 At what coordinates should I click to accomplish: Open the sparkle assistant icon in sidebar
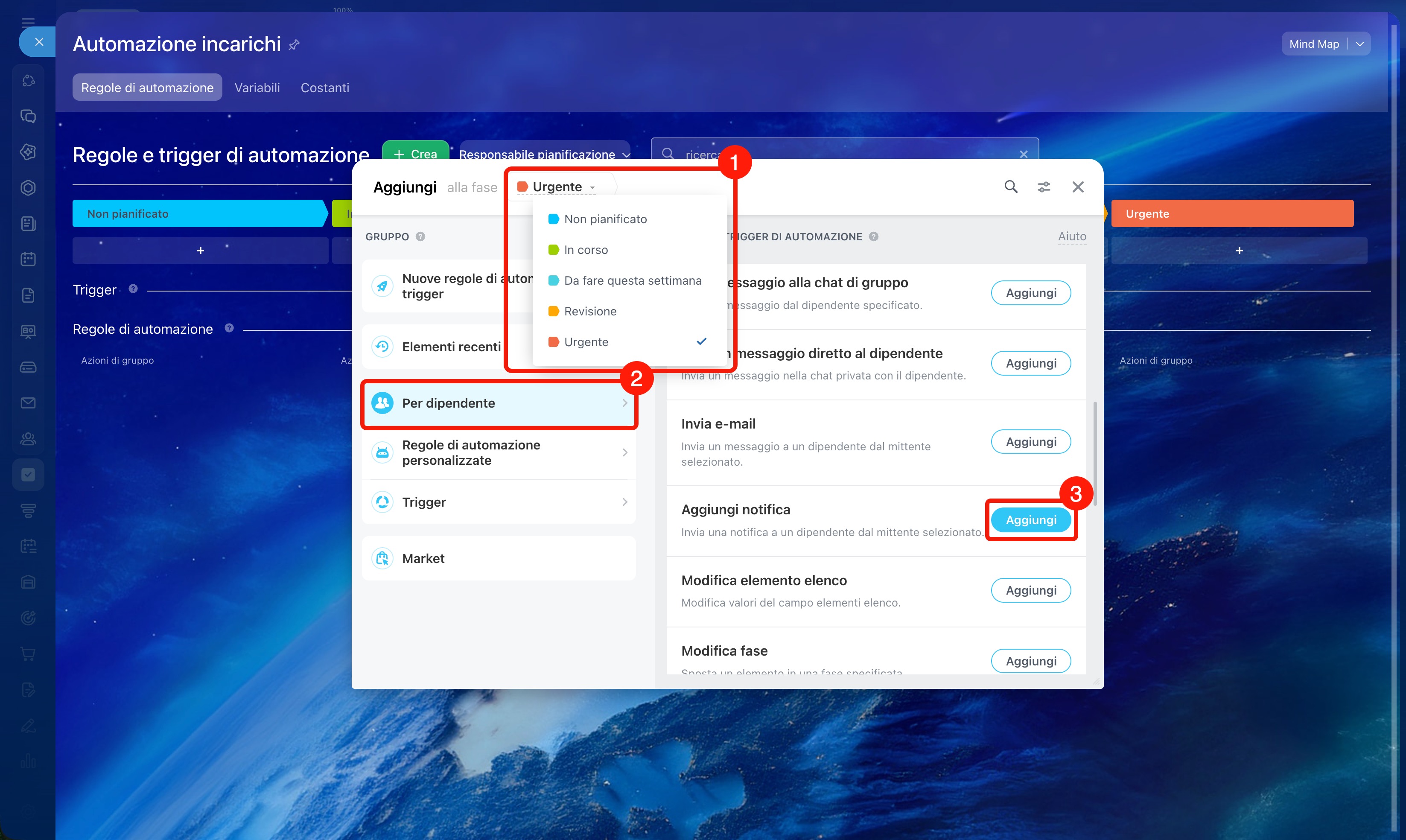tap(28, 152)
